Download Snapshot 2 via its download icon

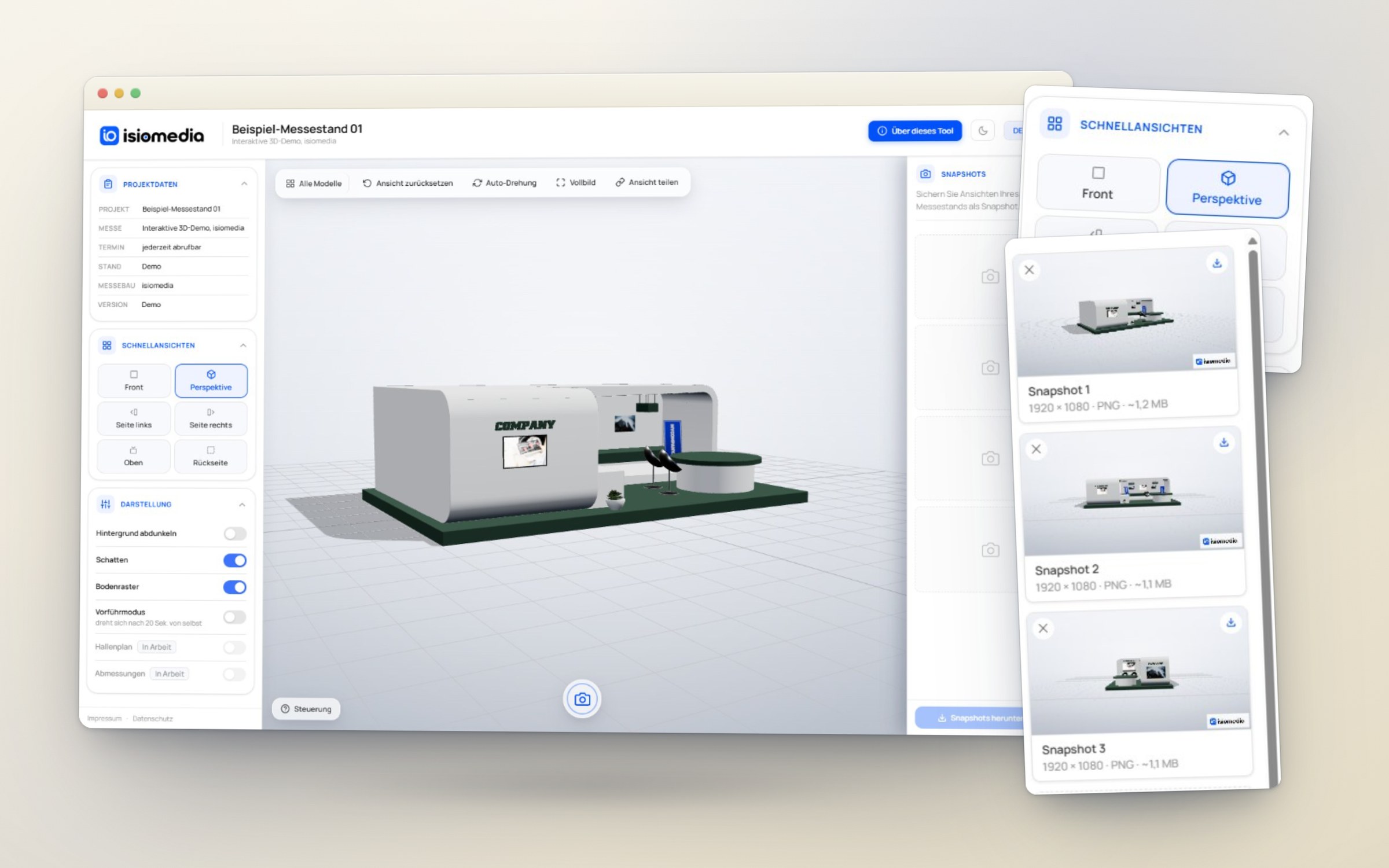click(x=1224, y=443)
